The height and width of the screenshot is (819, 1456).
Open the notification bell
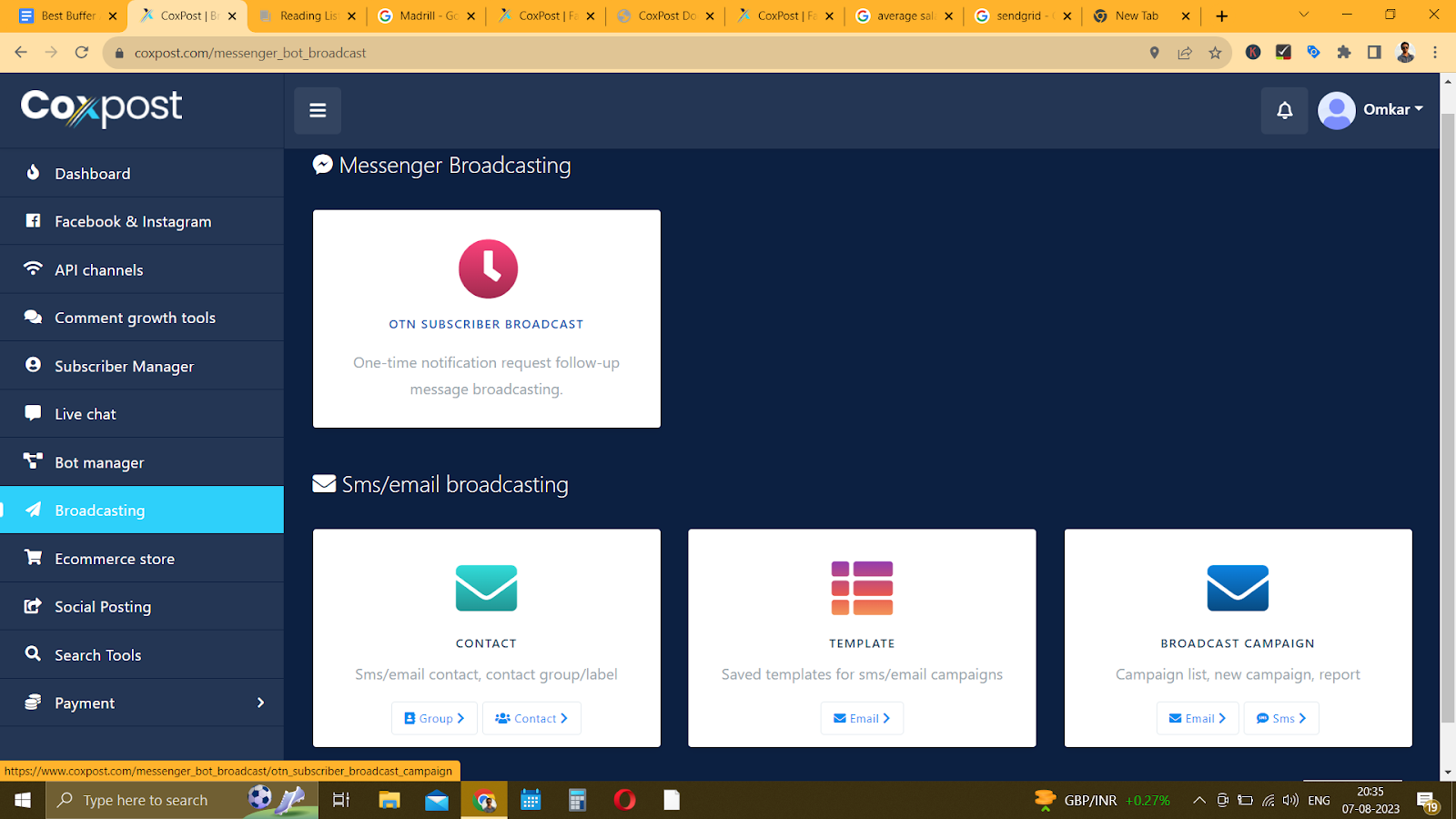pyautogui.click(x=1284, y=110)
